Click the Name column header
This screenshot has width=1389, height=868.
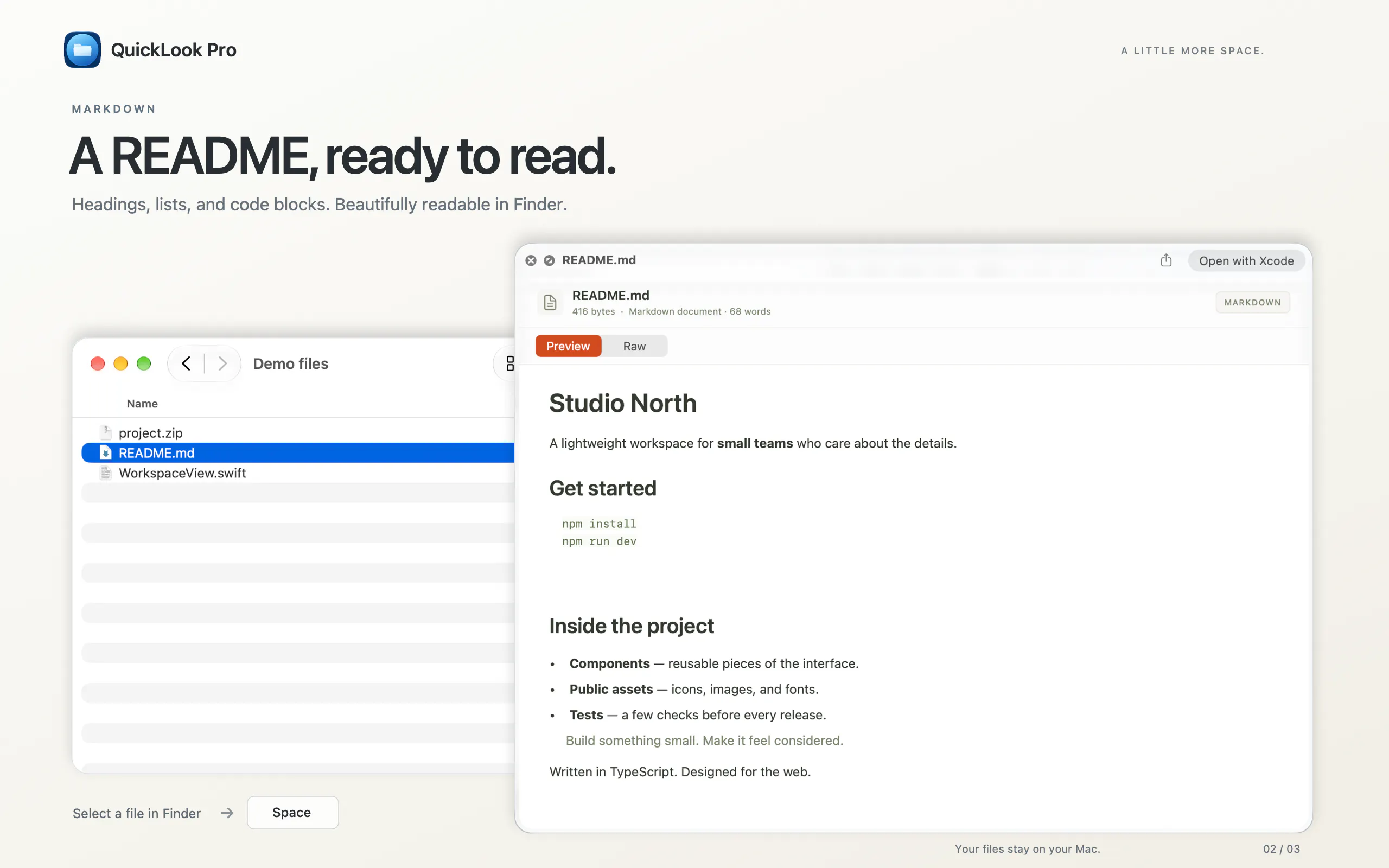tap(142, 404)
